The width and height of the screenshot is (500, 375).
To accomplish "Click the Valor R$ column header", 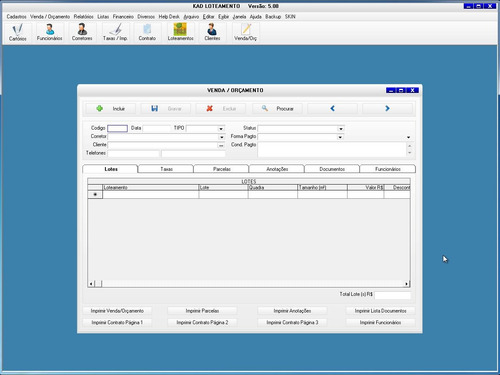I will [366, 188].
